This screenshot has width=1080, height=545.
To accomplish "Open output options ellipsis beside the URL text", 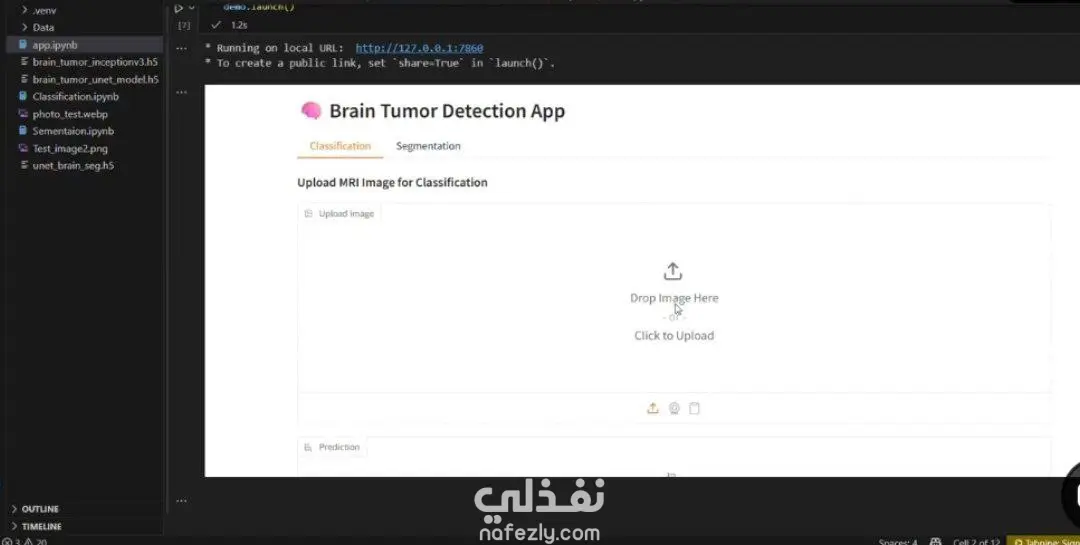I will click(x=181, y=49).
